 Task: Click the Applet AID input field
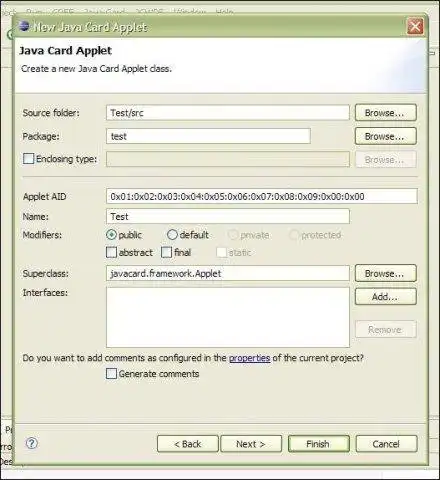pos(262,196)
